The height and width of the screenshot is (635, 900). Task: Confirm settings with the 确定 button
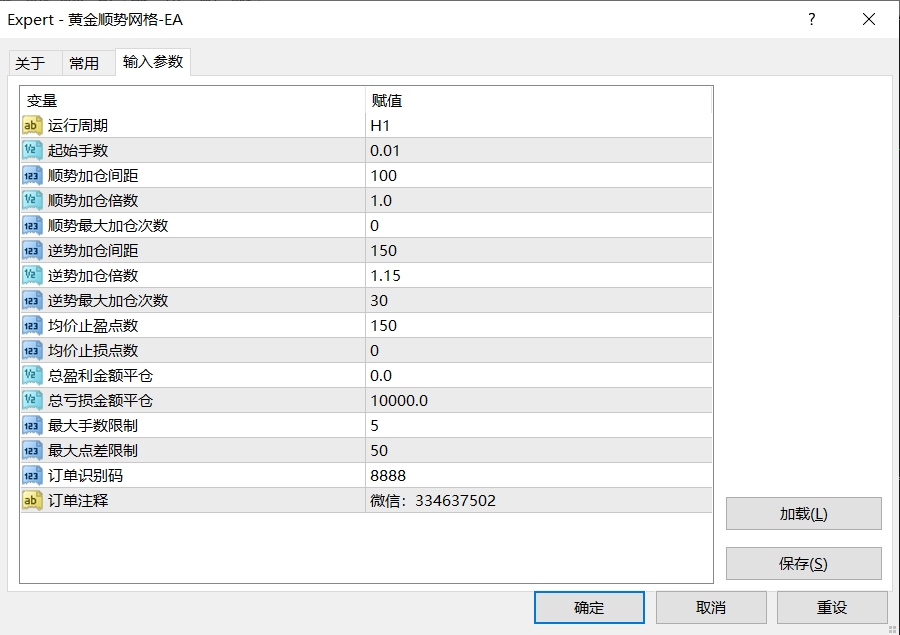tap(589, 607)
